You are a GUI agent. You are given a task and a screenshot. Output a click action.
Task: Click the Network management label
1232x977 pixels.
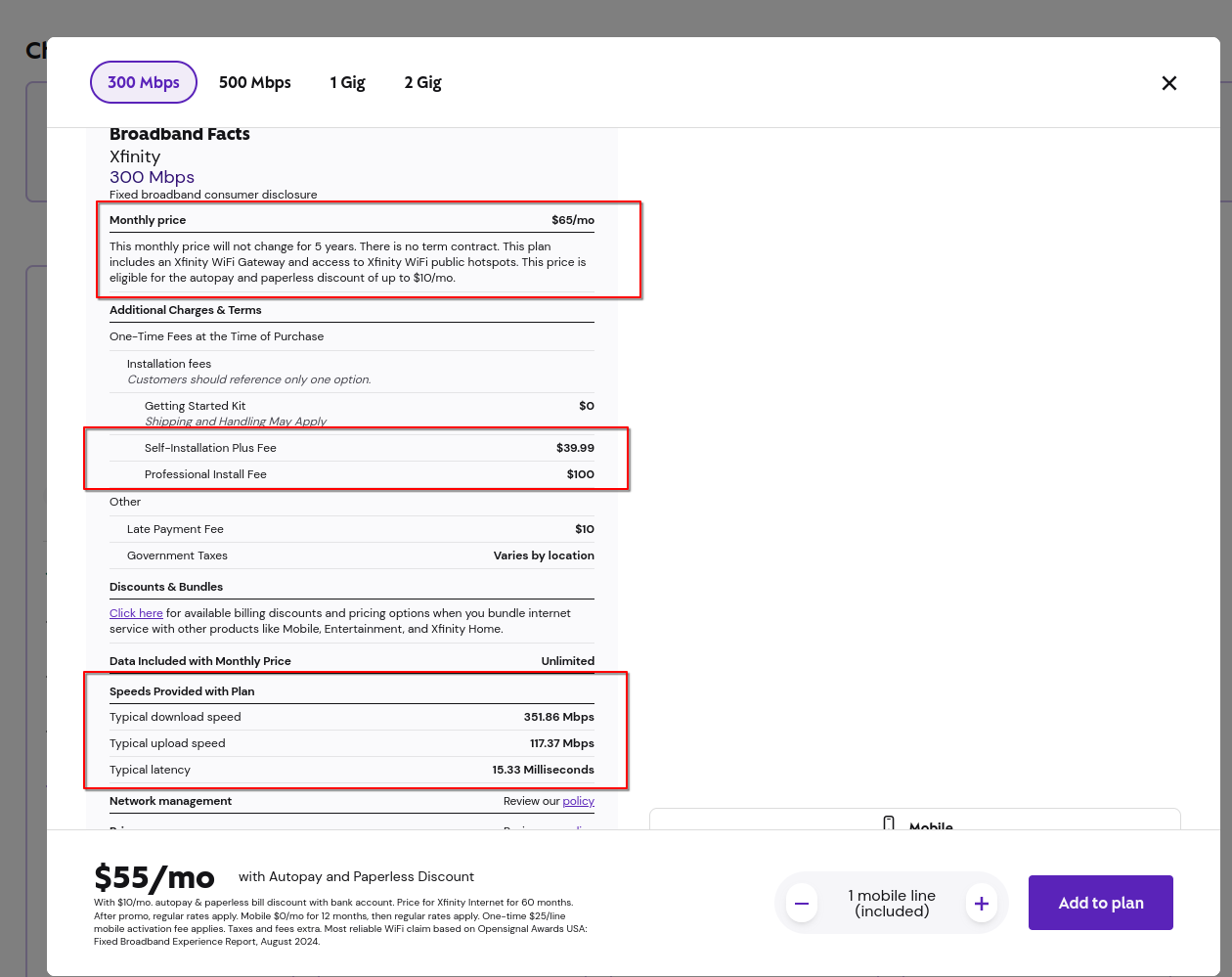170,801
